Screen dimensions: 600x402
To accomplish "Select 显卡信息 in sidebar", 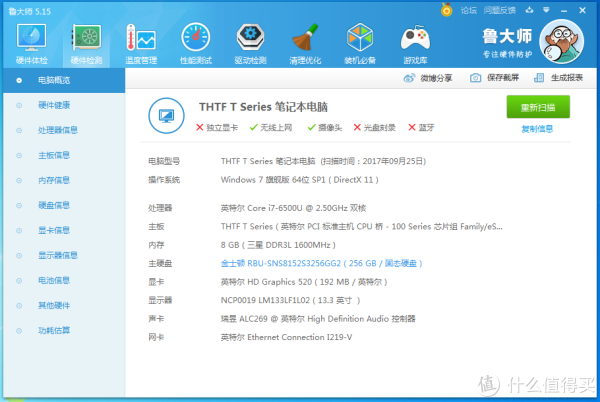I will (64, 230).
